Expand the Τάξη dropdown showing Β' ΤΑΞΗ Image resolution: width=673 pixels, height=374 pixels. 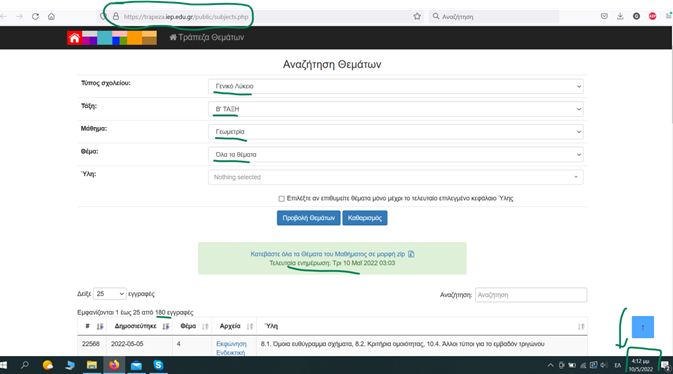coord(395,109)
